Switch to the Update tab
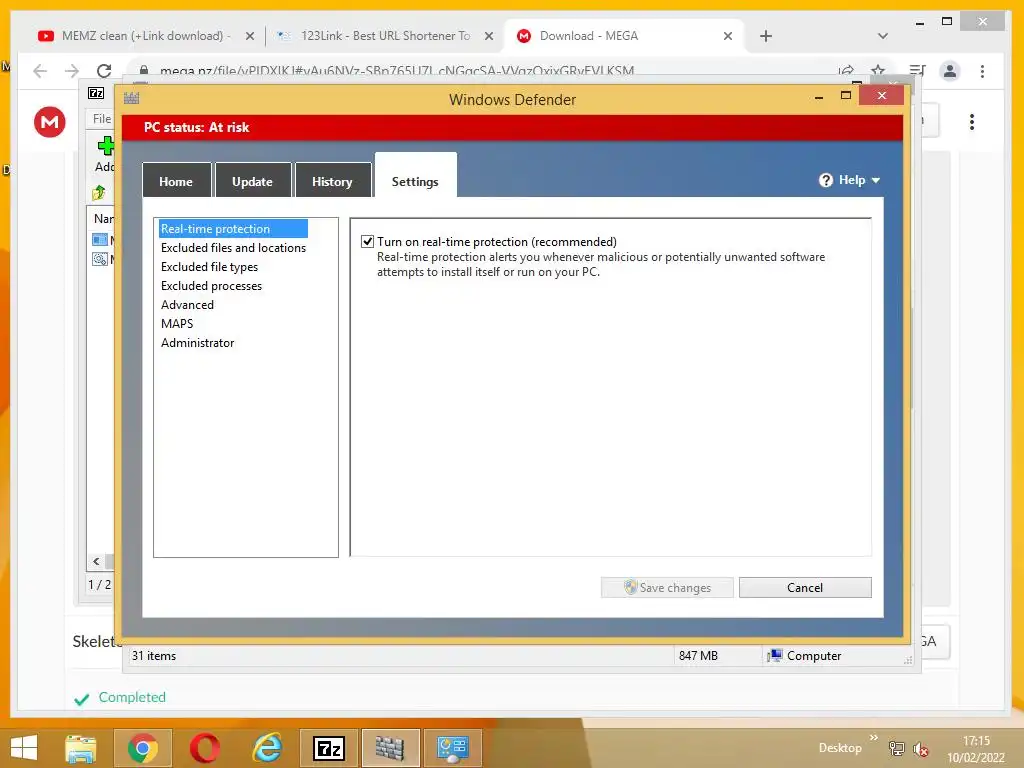The height and width of the screenshot is (768, 1024). 253,181
